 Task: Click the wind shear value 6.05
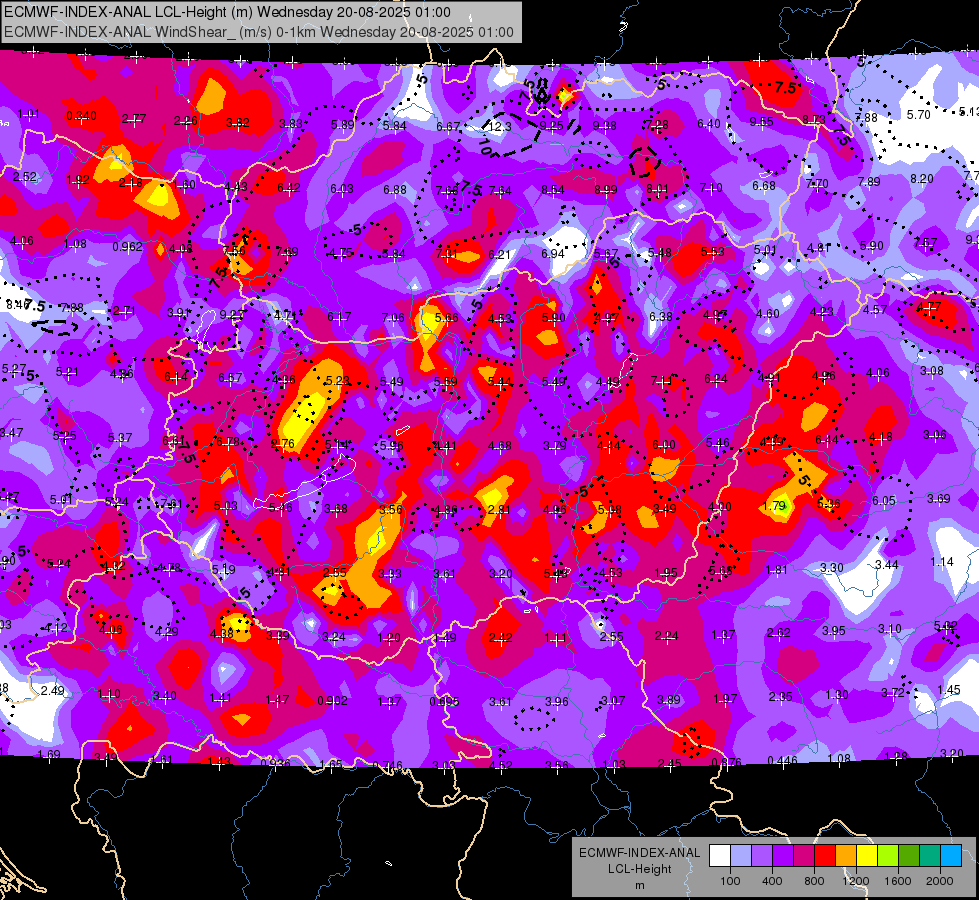click(x=883, y=500)
